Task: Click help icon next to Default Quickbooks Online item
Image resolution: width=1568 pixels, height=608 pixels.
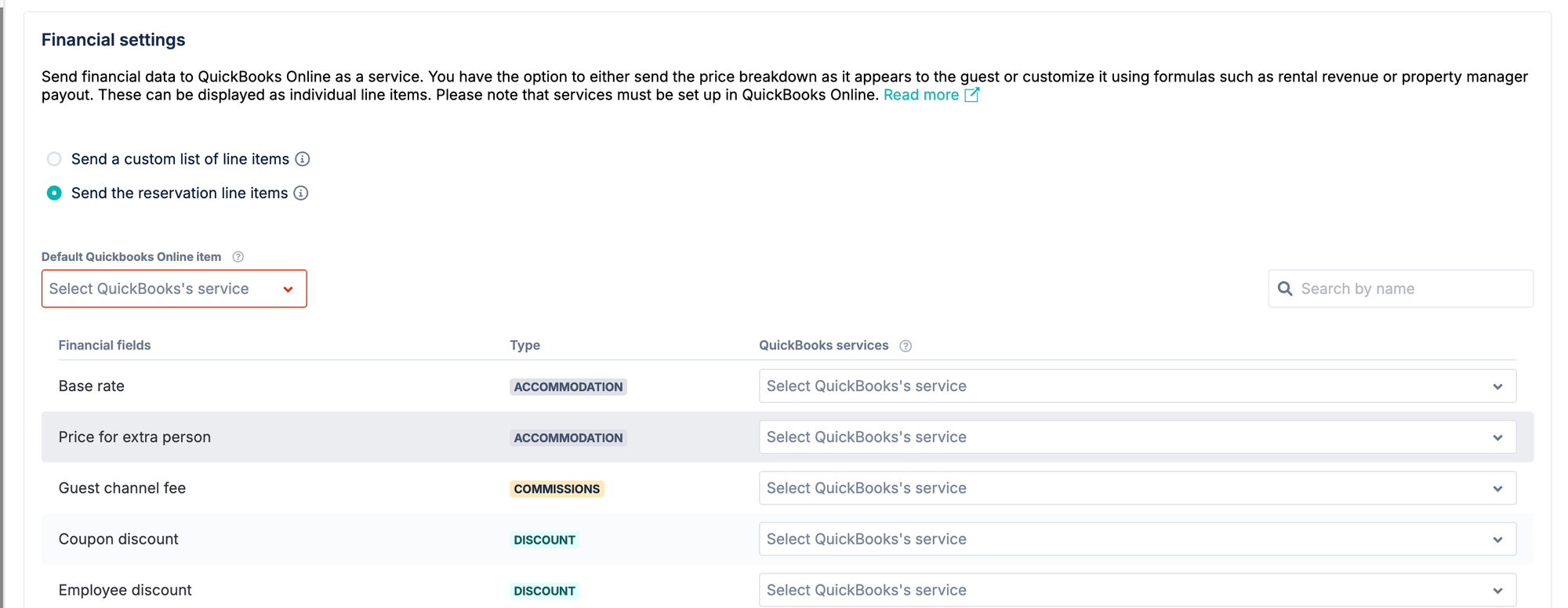Action: (238, 257)
